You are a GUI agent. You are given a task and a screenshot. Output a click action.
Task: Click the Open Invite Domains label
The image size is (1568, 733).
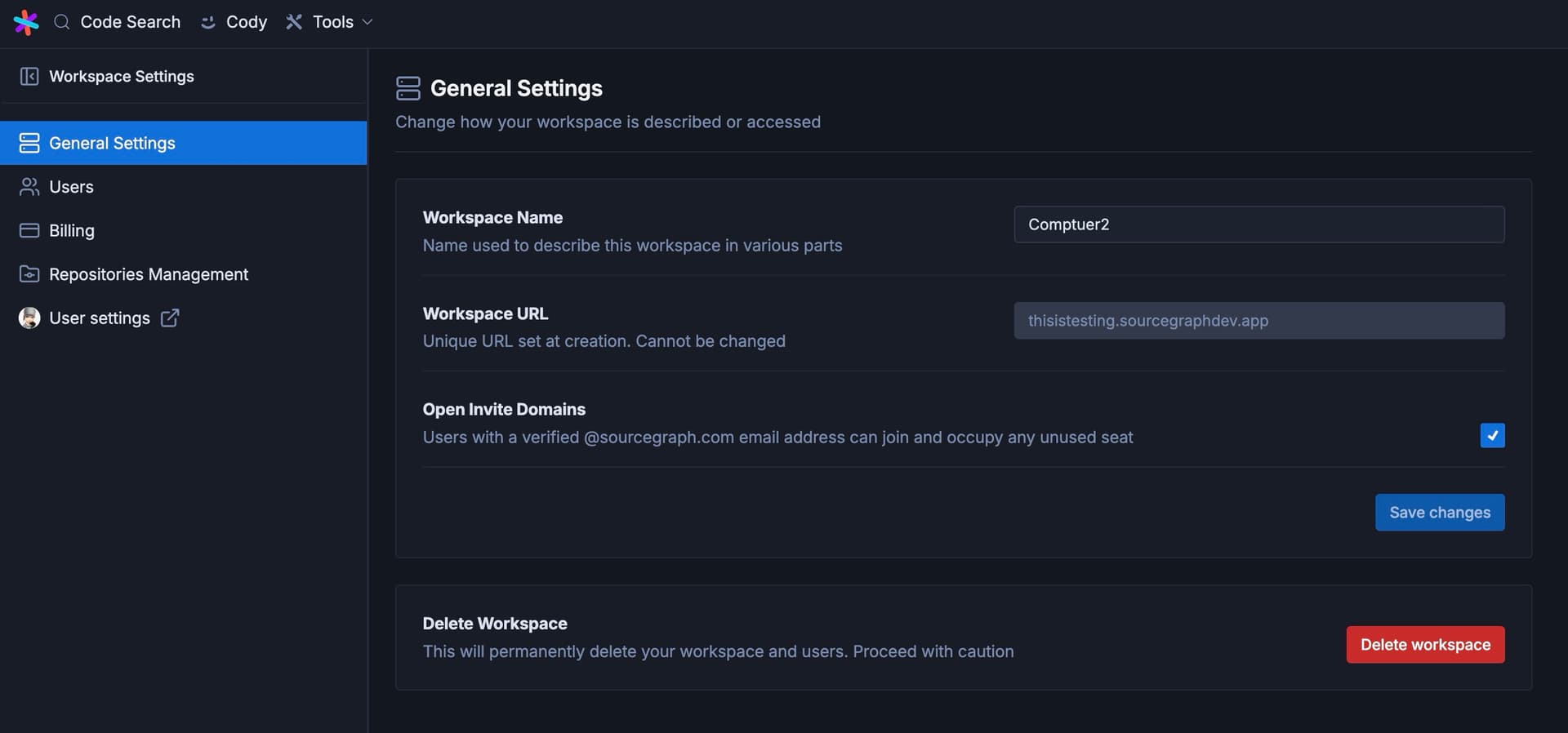(504, 409)
